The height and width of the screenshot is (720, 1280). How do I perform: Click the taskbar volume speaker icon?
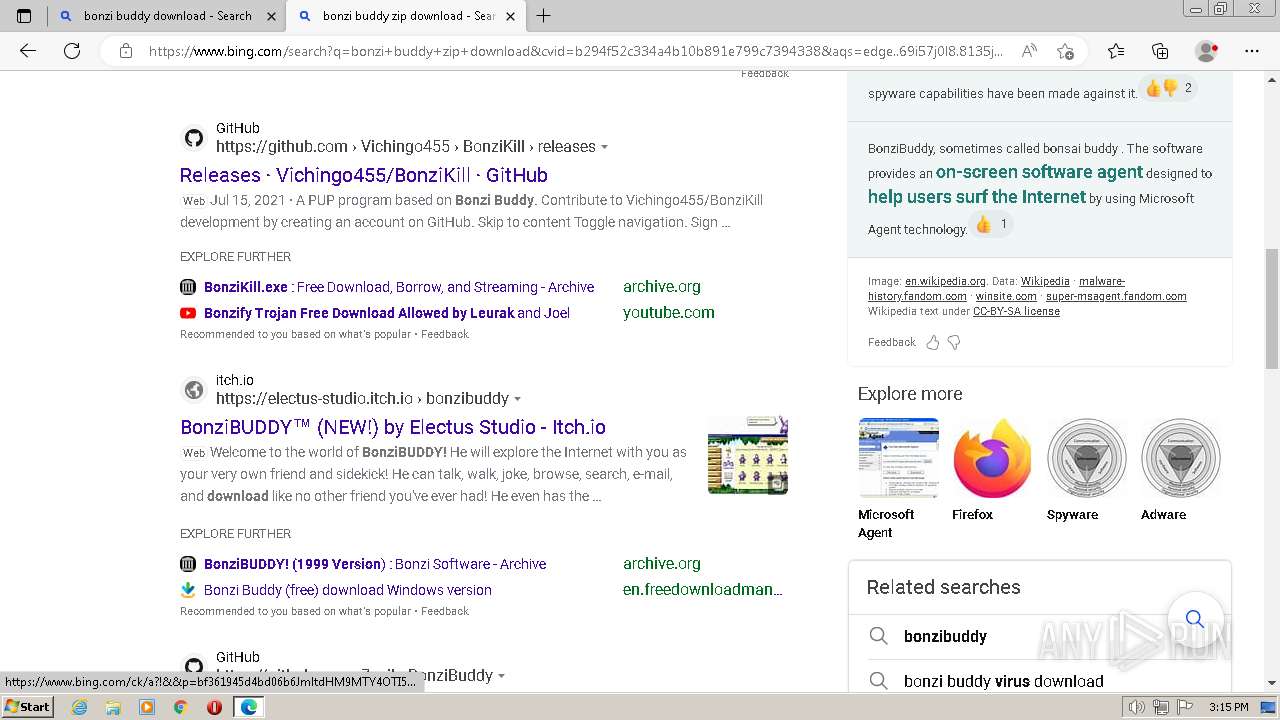click(1136, 707)
